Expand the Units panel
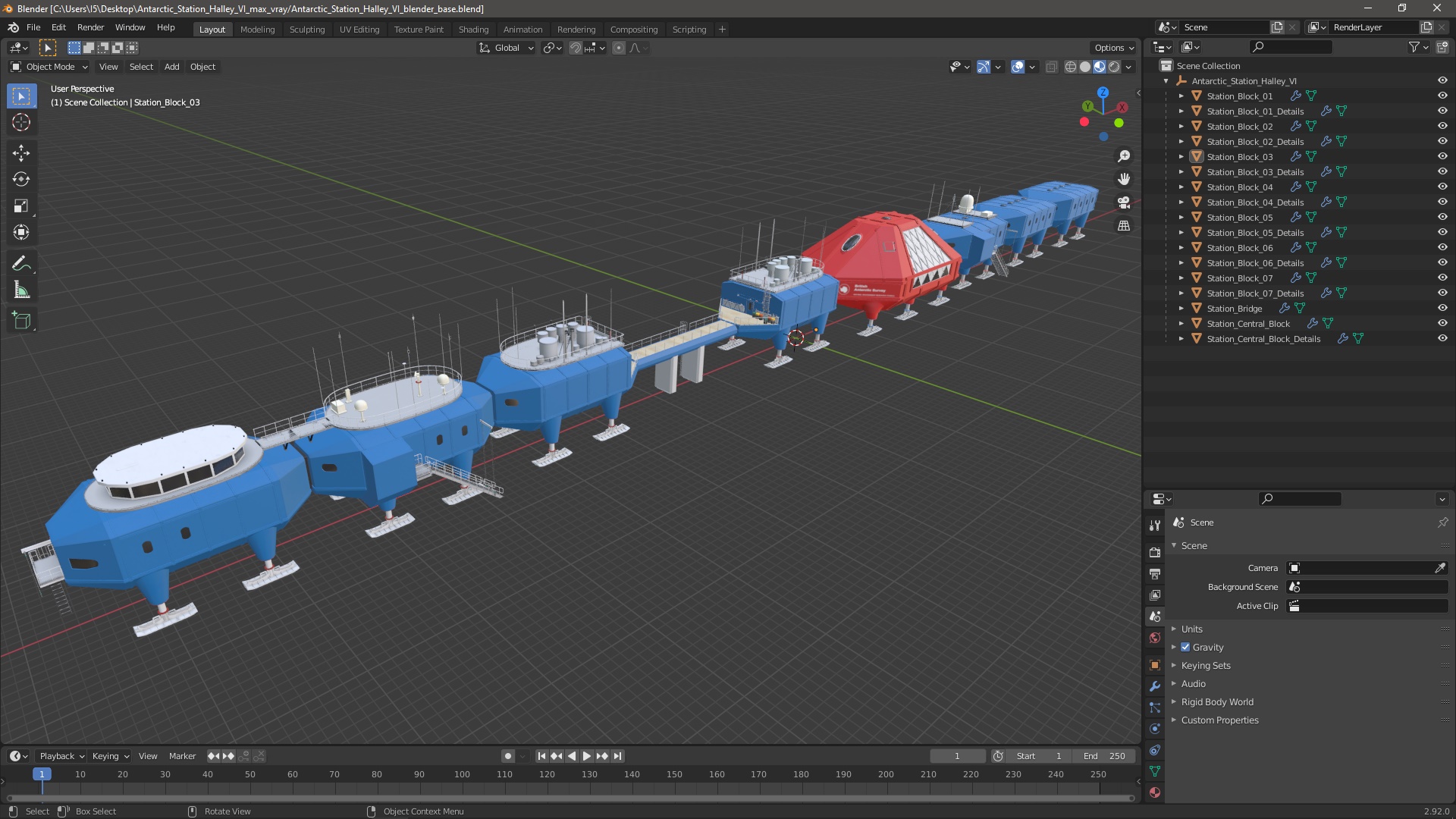The width and height of the screenshot is (1456, 819). coord(1191,629)
